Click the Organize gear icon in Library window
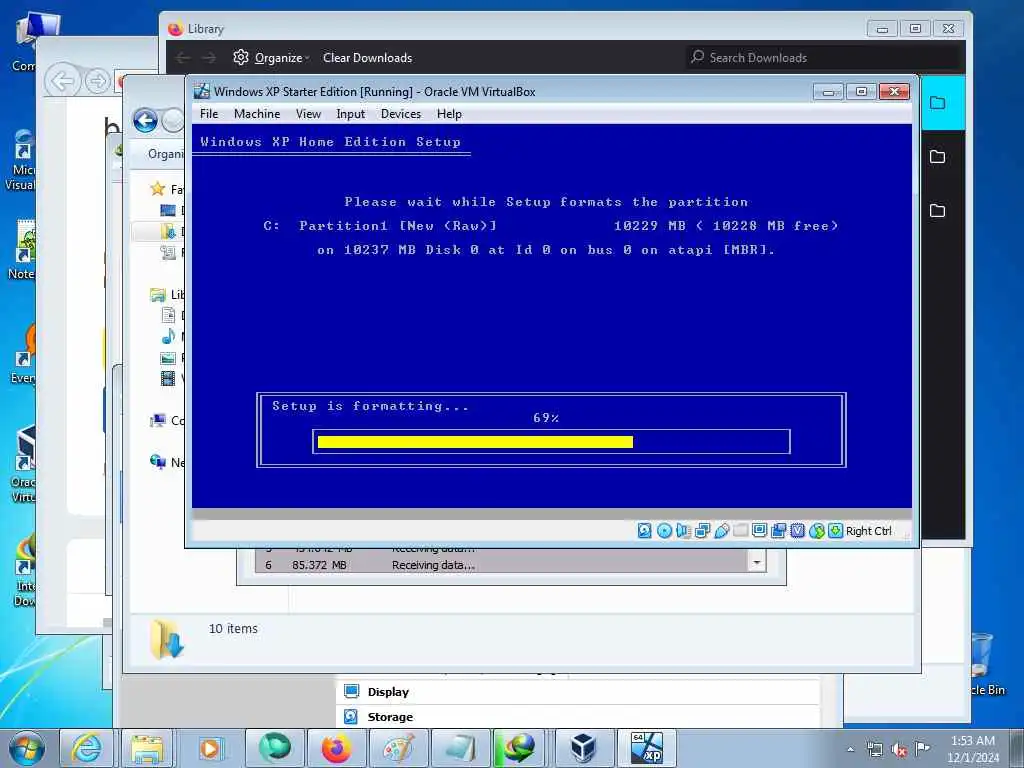The image size is (1024, 768). [241, 57]
